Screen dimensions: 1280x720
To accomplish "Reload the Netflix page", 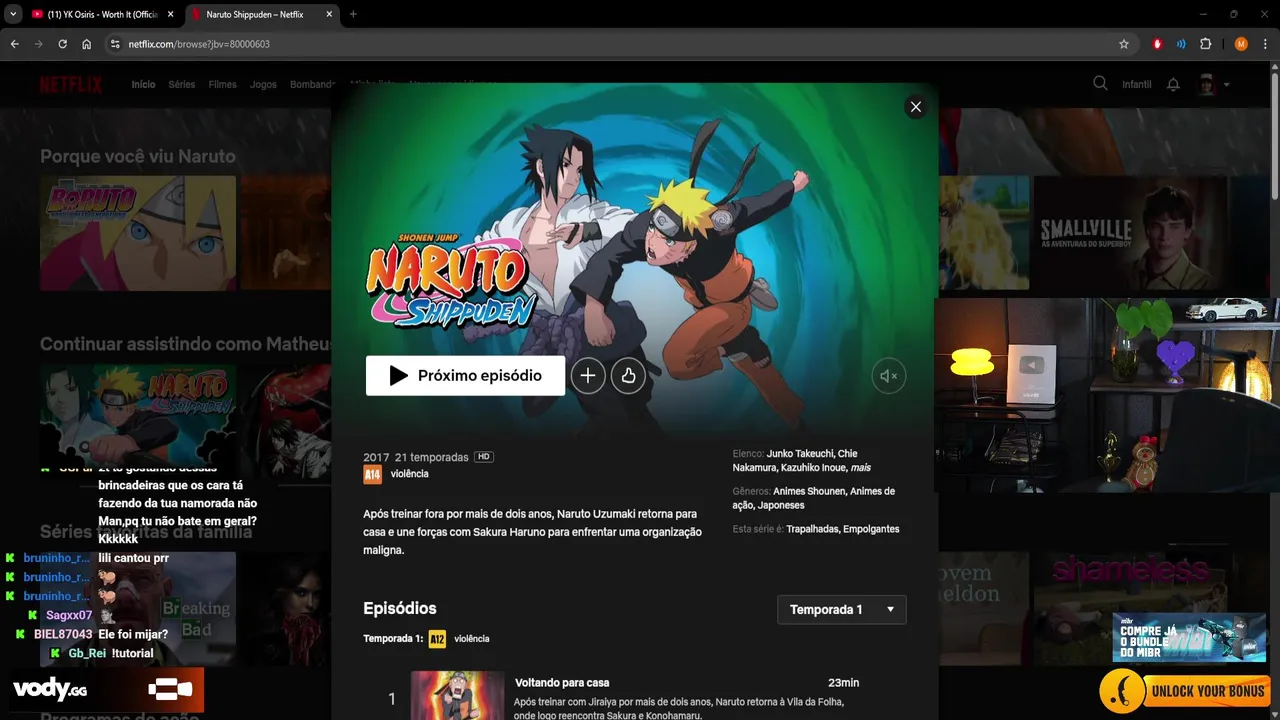I will point(63,44).
